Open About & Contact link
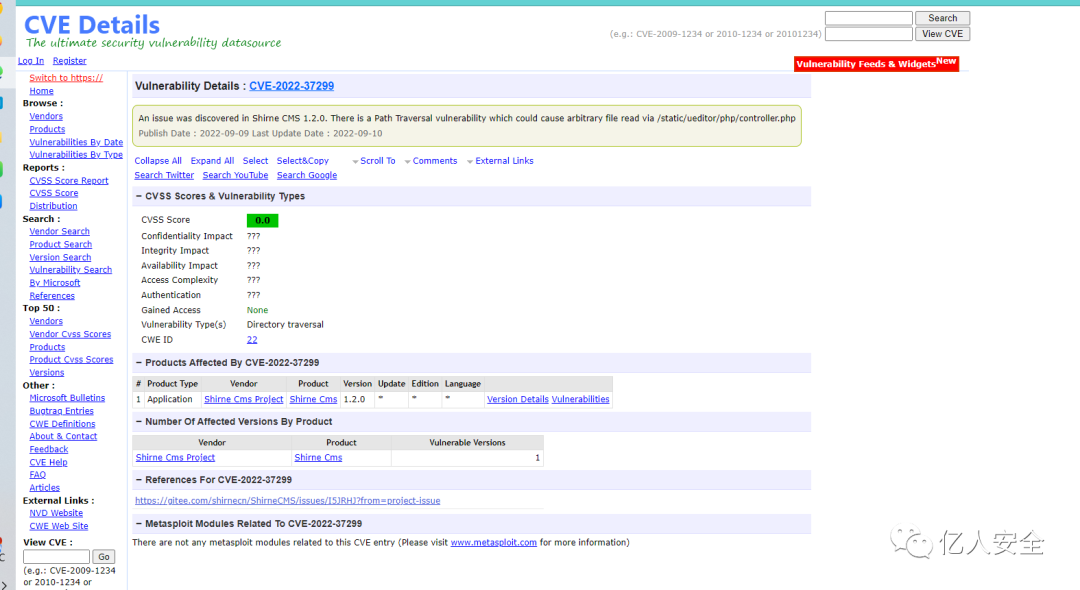The width and height of the screenshot is (1080, 590). (x=63, y=436)
